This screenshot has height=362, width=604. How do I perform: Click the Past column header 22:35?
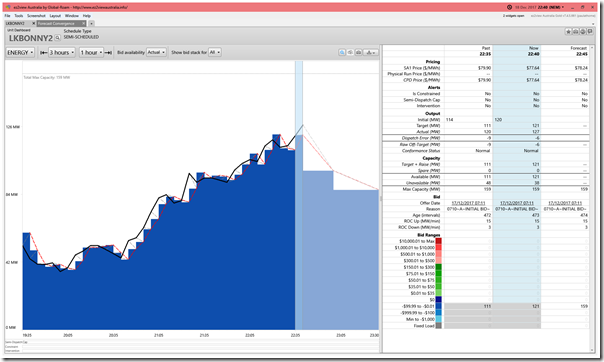pos(485,54)
